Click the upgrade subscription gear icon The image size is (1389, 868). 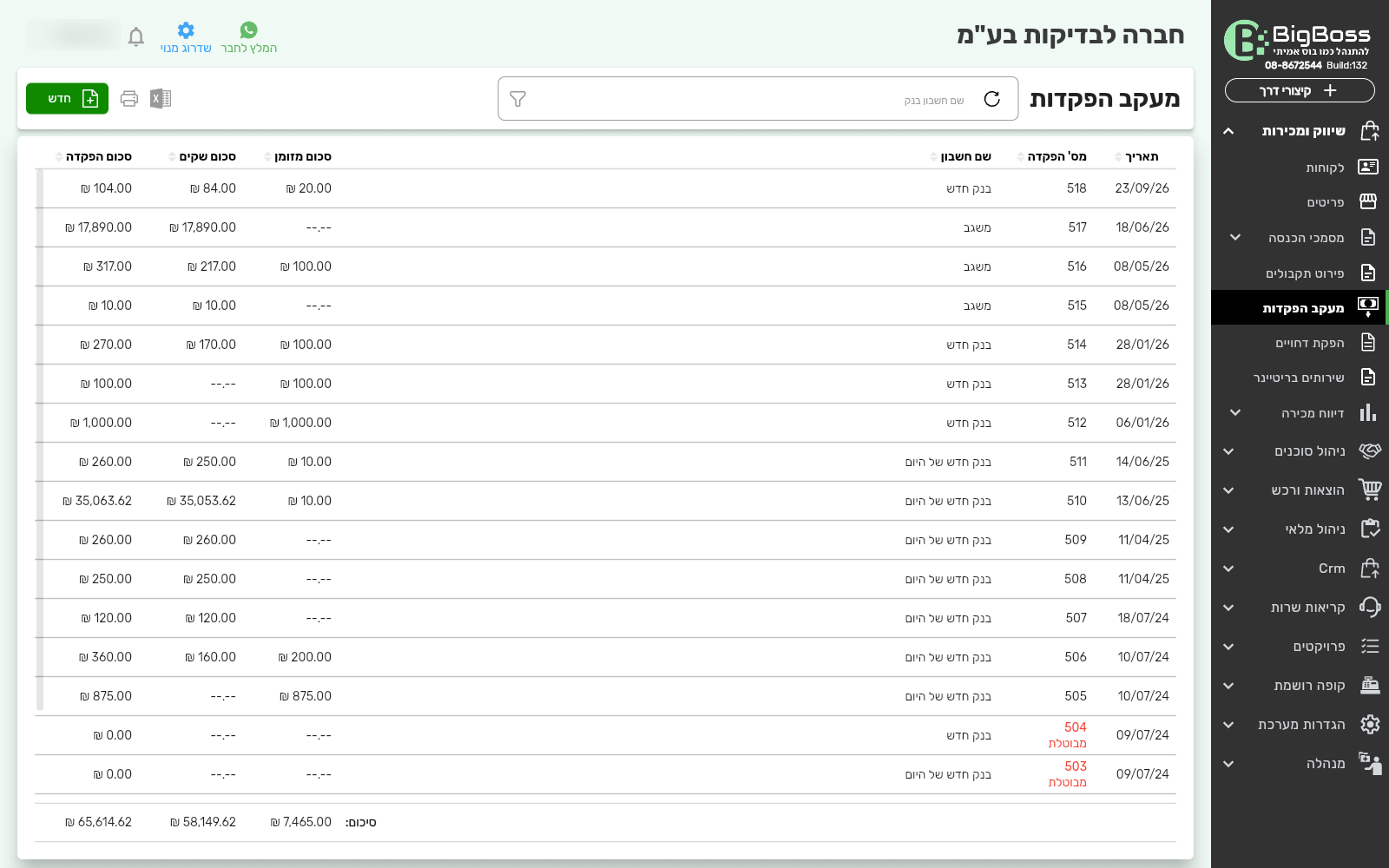coord(186,30)
